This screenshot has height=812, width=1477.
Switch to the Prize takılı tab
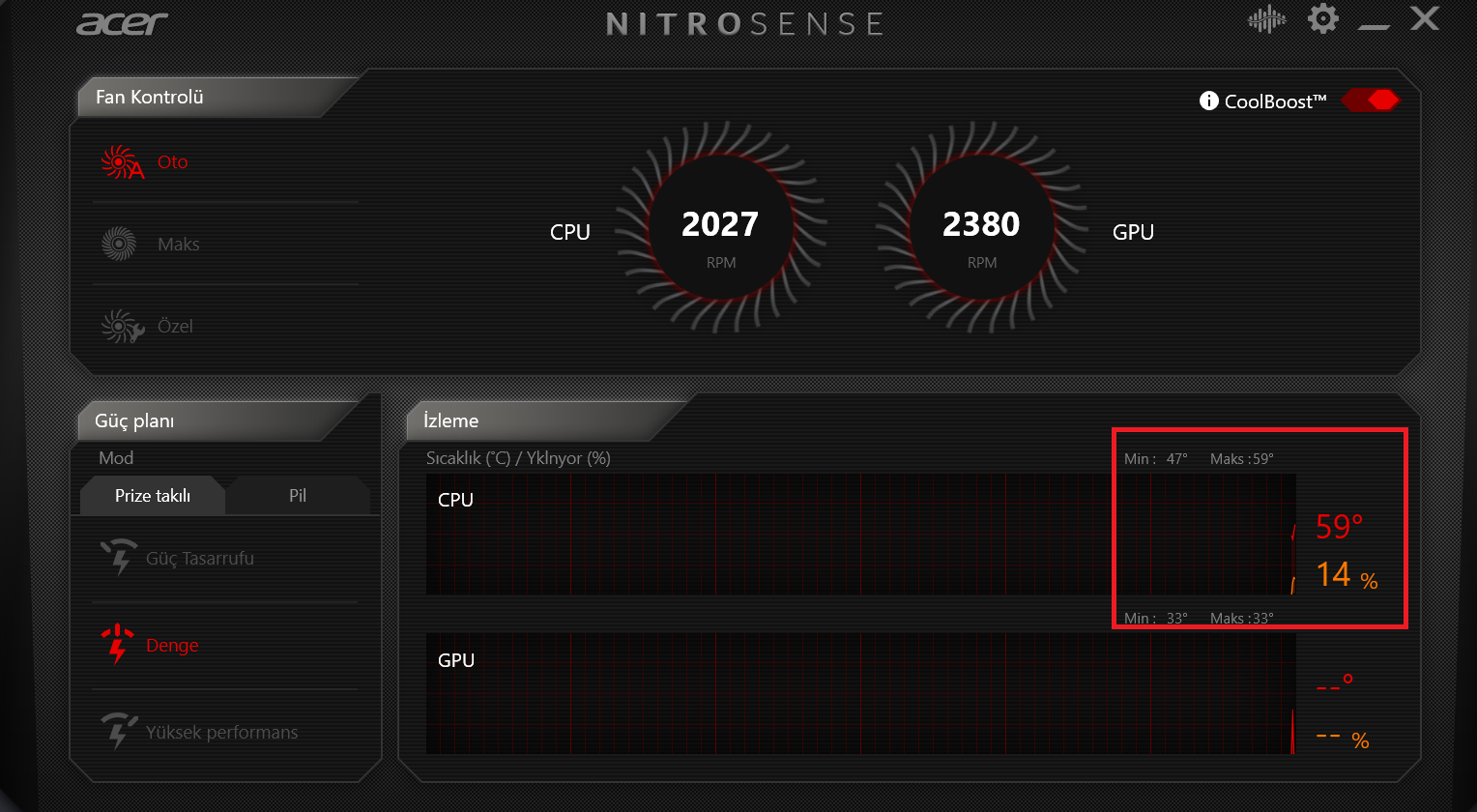(x=153, y=496)
